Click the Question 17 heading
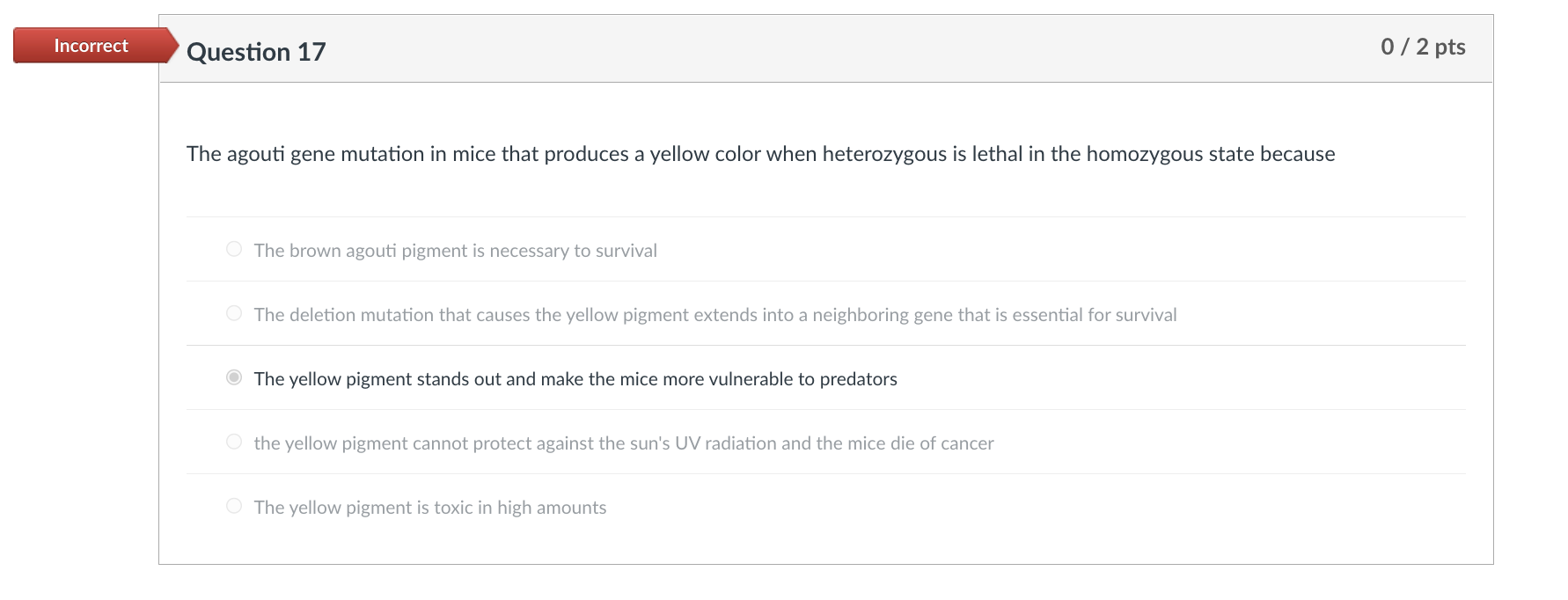The image size is (1568, 600). tap(256, 52)
